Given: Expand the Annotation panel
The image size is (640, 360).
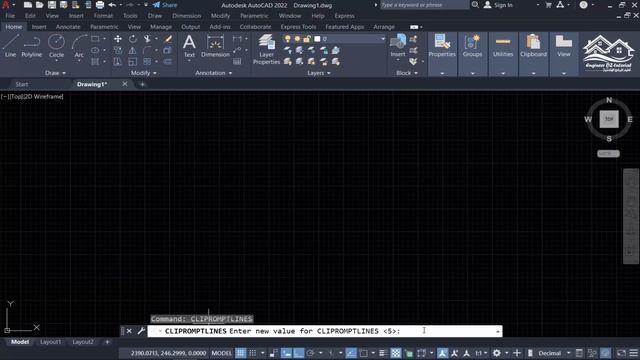Looking at the screenshot, I should [213, 73].
